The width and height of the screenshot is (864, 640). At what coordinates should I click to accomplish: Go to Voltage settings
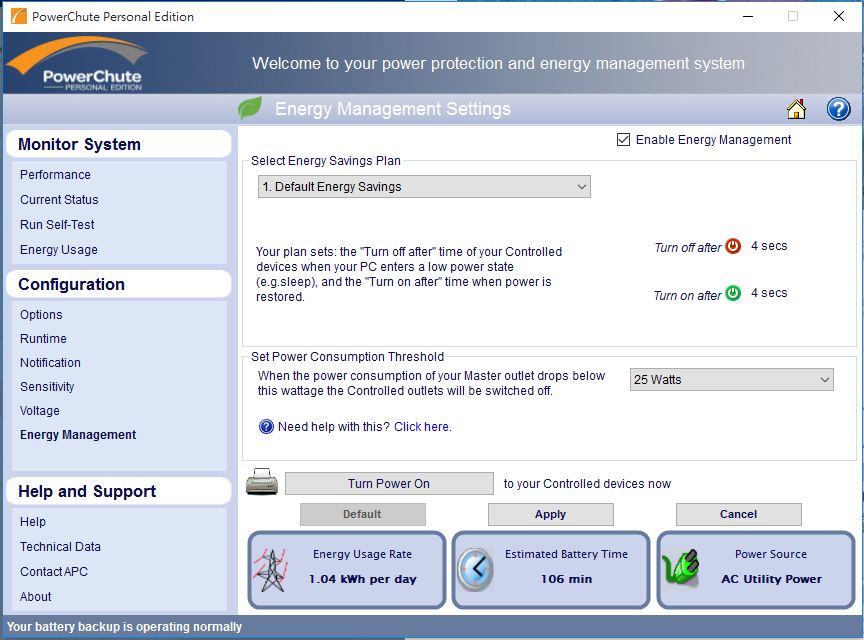point(40,411)
